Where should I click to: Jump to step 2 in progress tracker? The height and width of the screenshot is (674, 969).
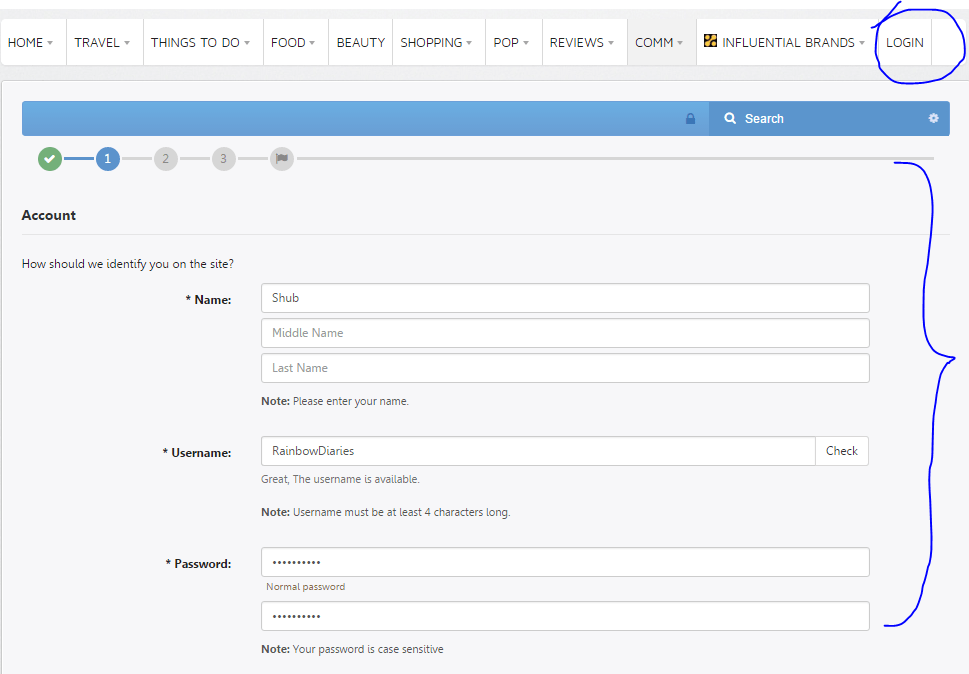point(166,159)
